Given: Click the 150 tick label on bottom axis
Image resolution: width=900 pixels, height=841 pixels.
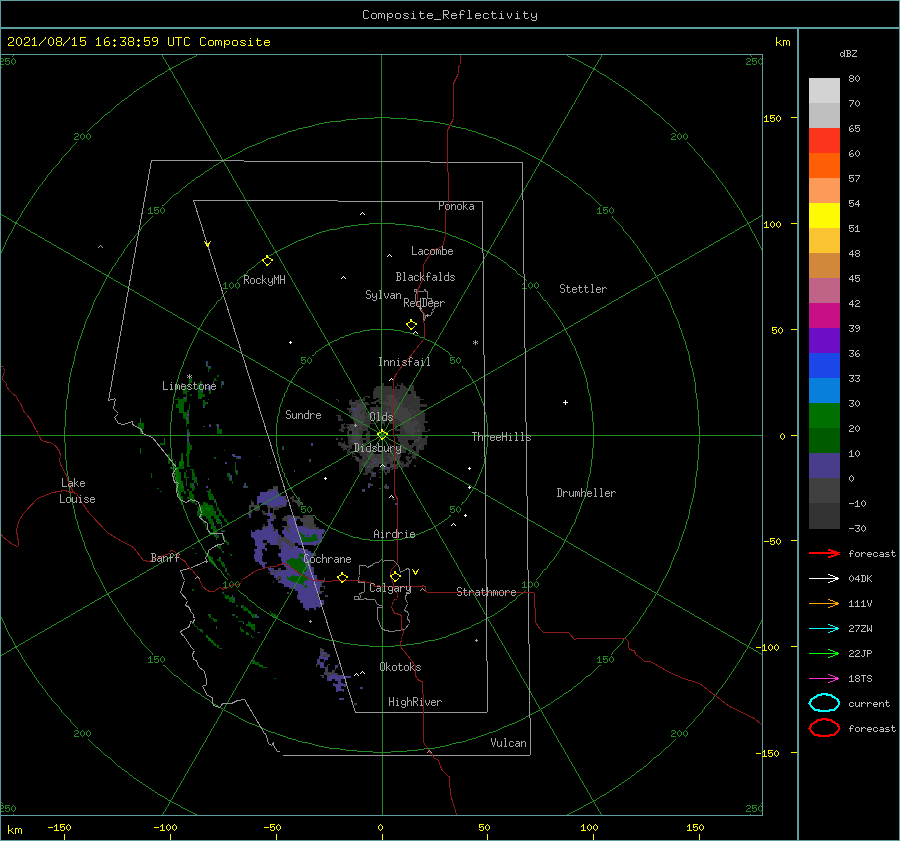Looking at the screenshot, I should coord(695,827).
